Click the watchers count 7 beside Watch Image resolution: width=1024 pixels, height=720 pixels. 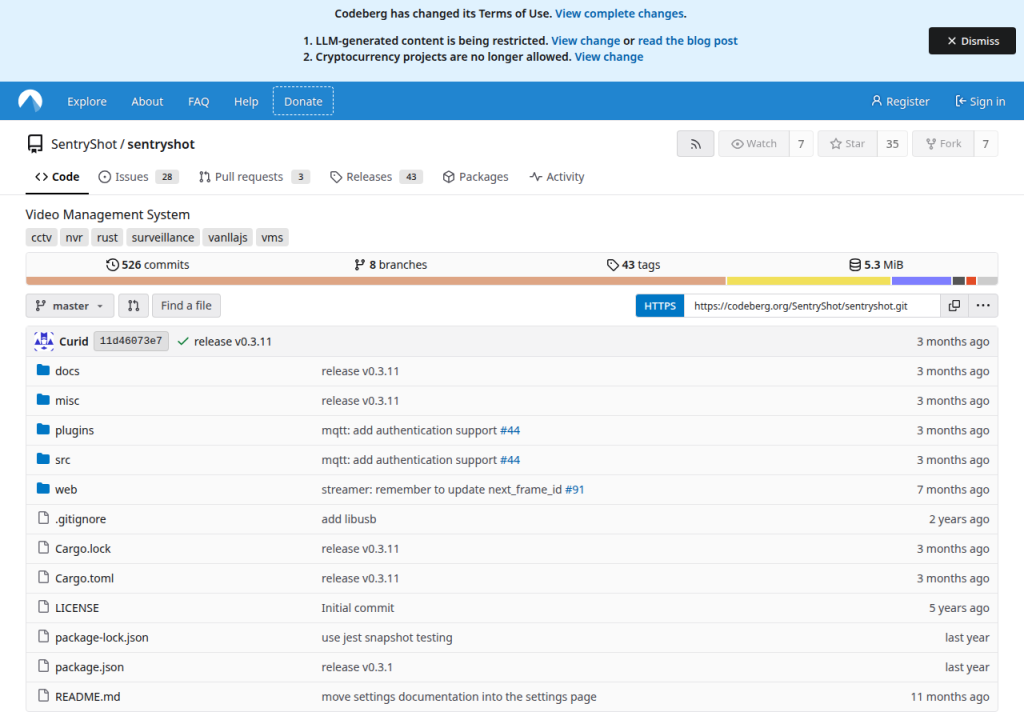(801, 144)
